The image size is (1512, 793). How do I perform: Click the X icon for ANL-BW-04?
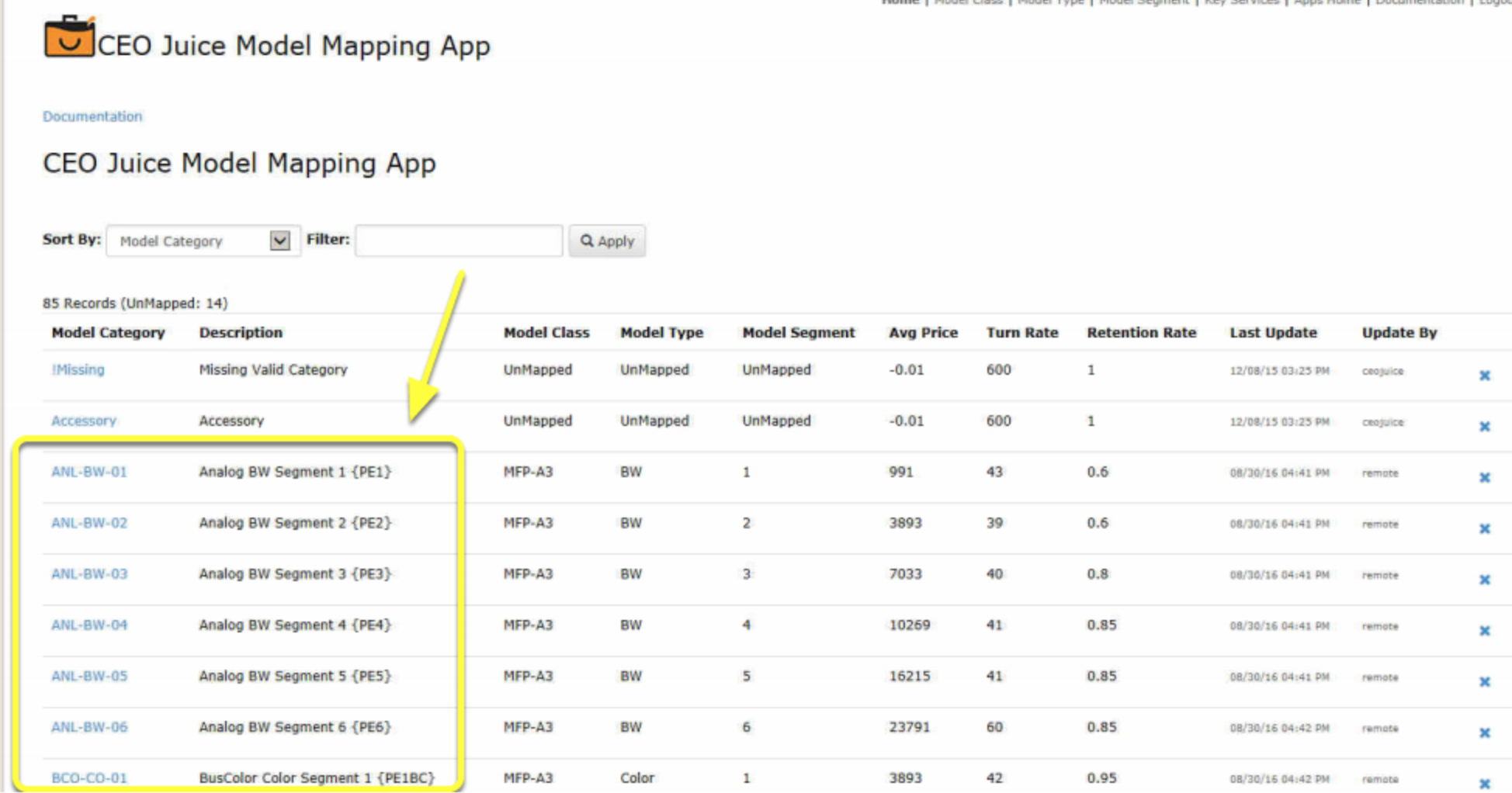pyautogui.click(x=1484, y=631)
